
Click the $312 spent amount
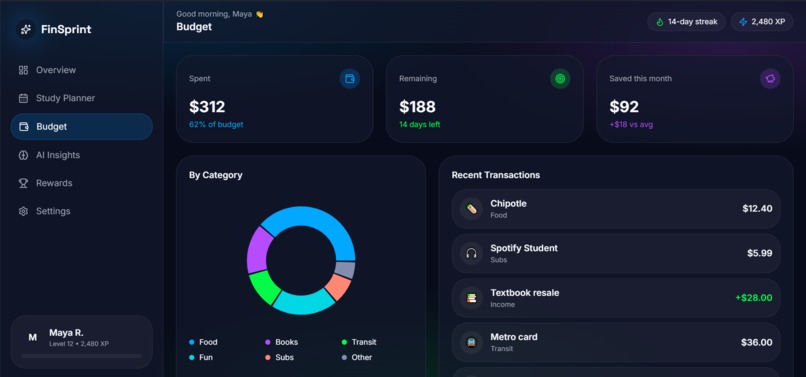click(207, 107)
